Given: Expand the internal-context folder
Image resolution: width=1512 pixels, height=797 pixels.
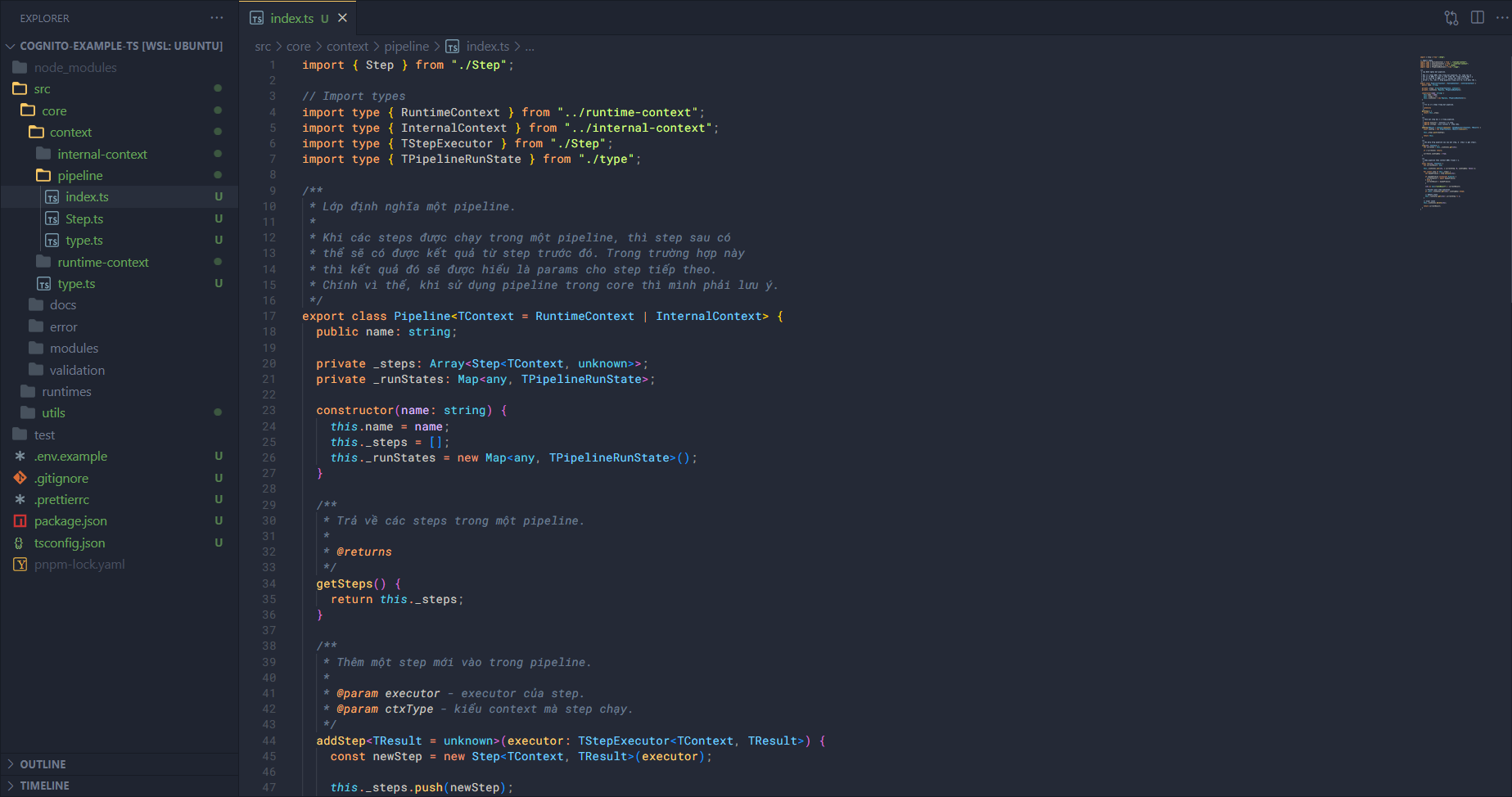Looking at the screenshot, I should (x=102, y=155).
